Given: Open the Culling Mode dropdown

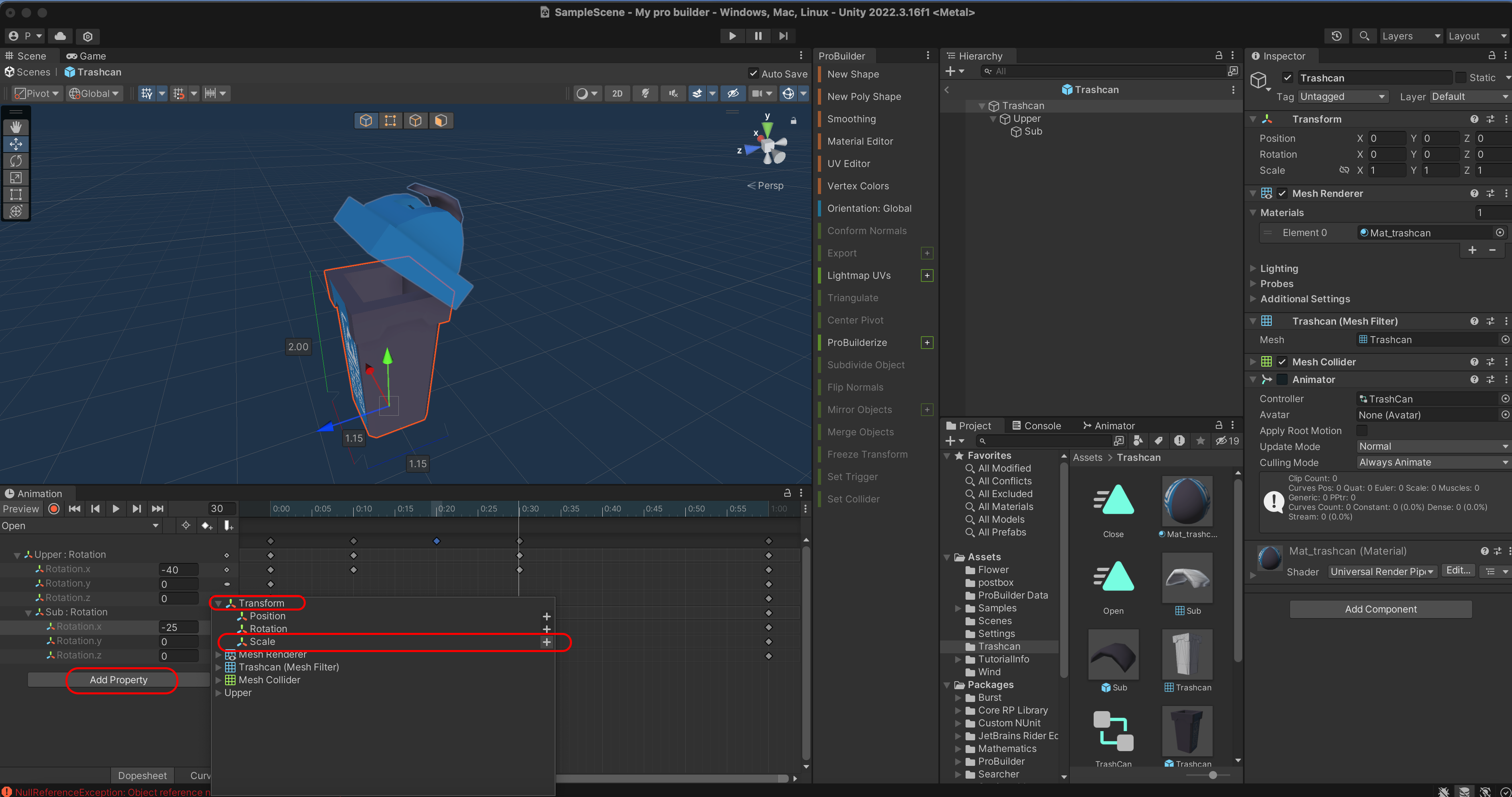Looking at the screenshot, I should click(x=1433, y=462).
